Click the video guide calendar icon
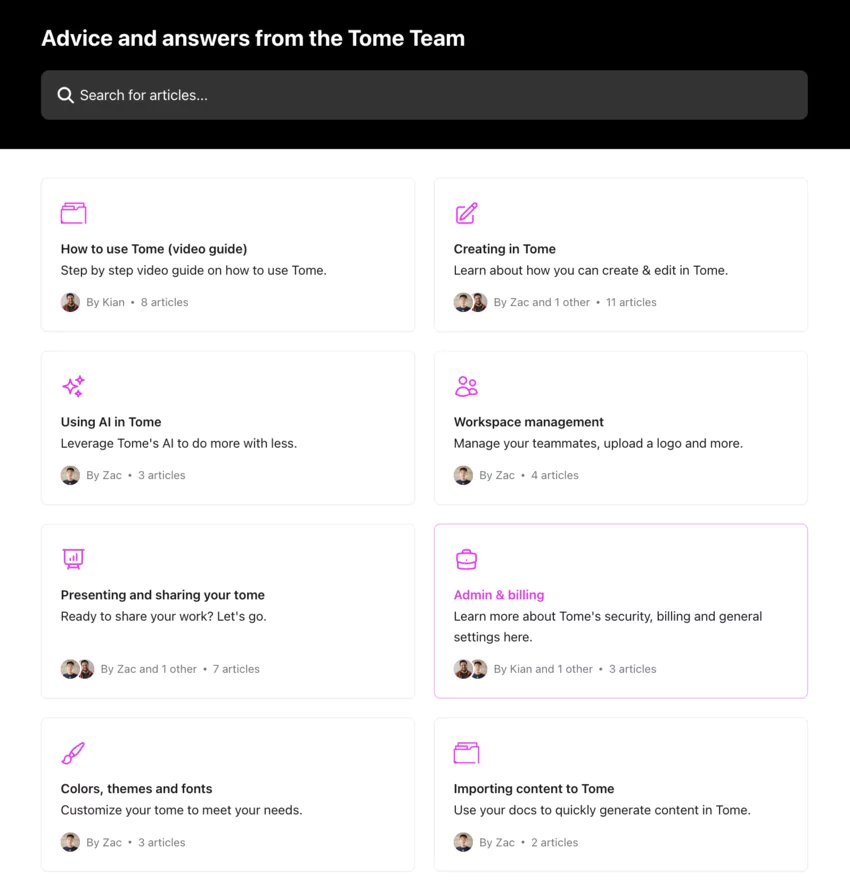850x890 pixels. click(x=73, y=212)
